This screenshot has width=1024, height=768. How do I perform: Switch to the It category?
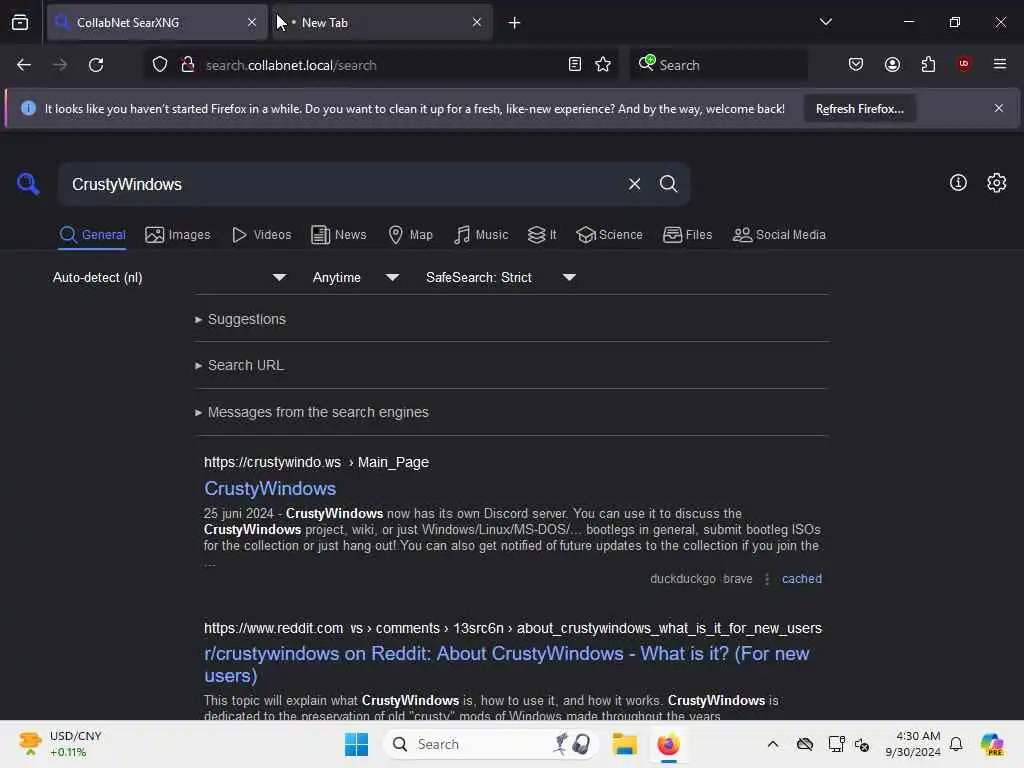(x=542, y=235)
